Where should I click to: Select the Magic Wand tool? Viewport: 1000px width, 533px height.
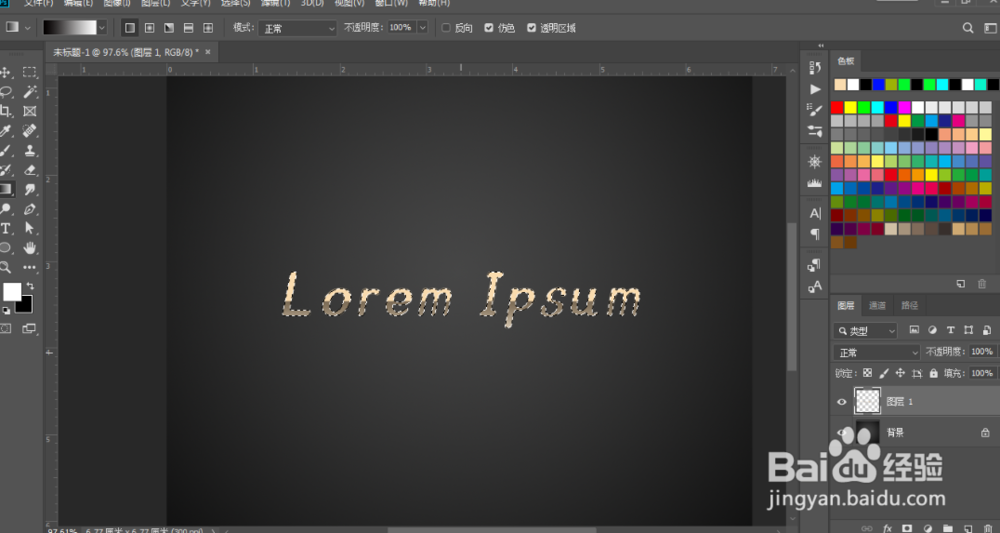point(30,92)
